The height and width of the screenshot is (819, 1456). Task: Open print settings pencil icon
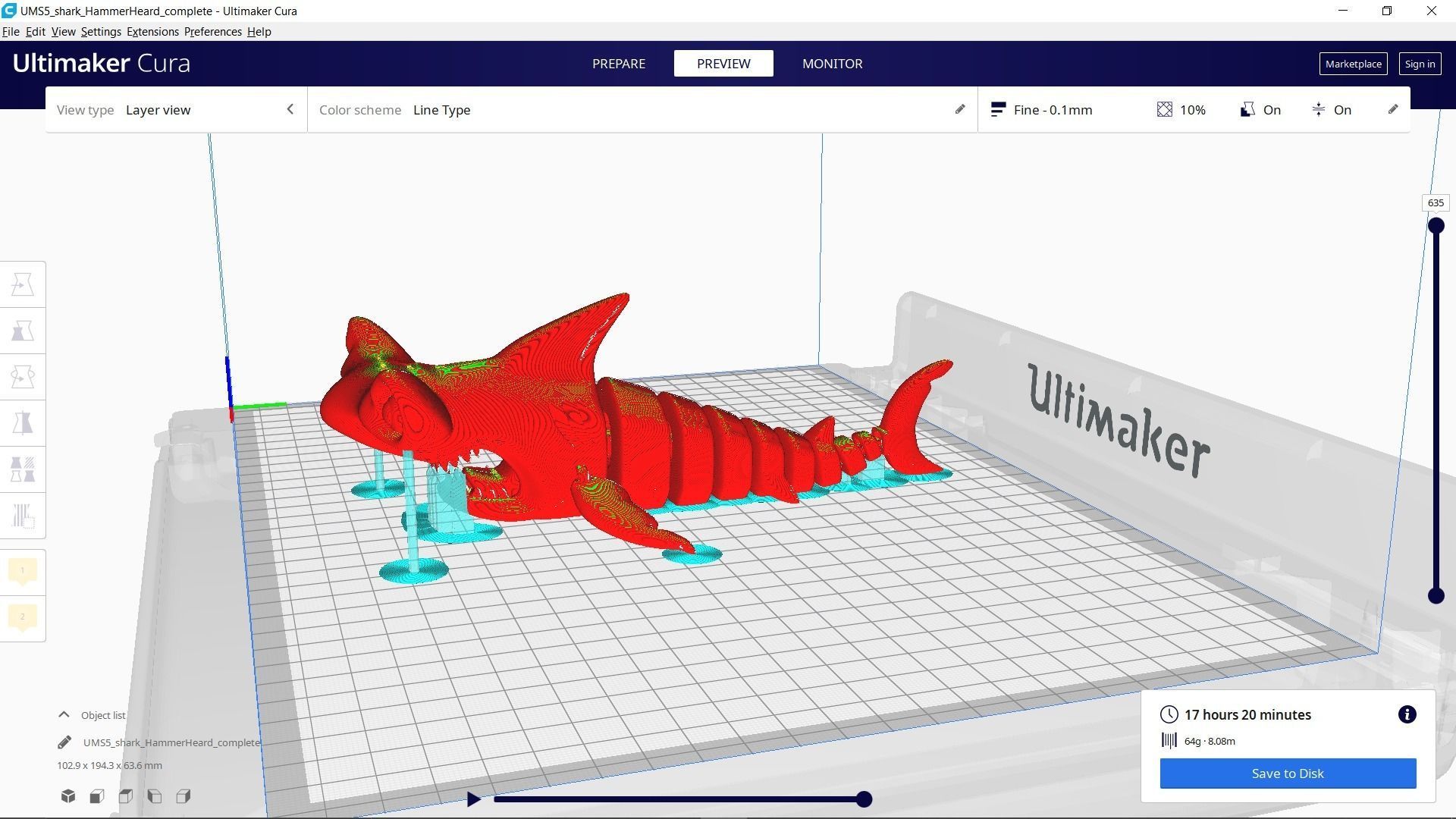click(x=1393, y=109)
